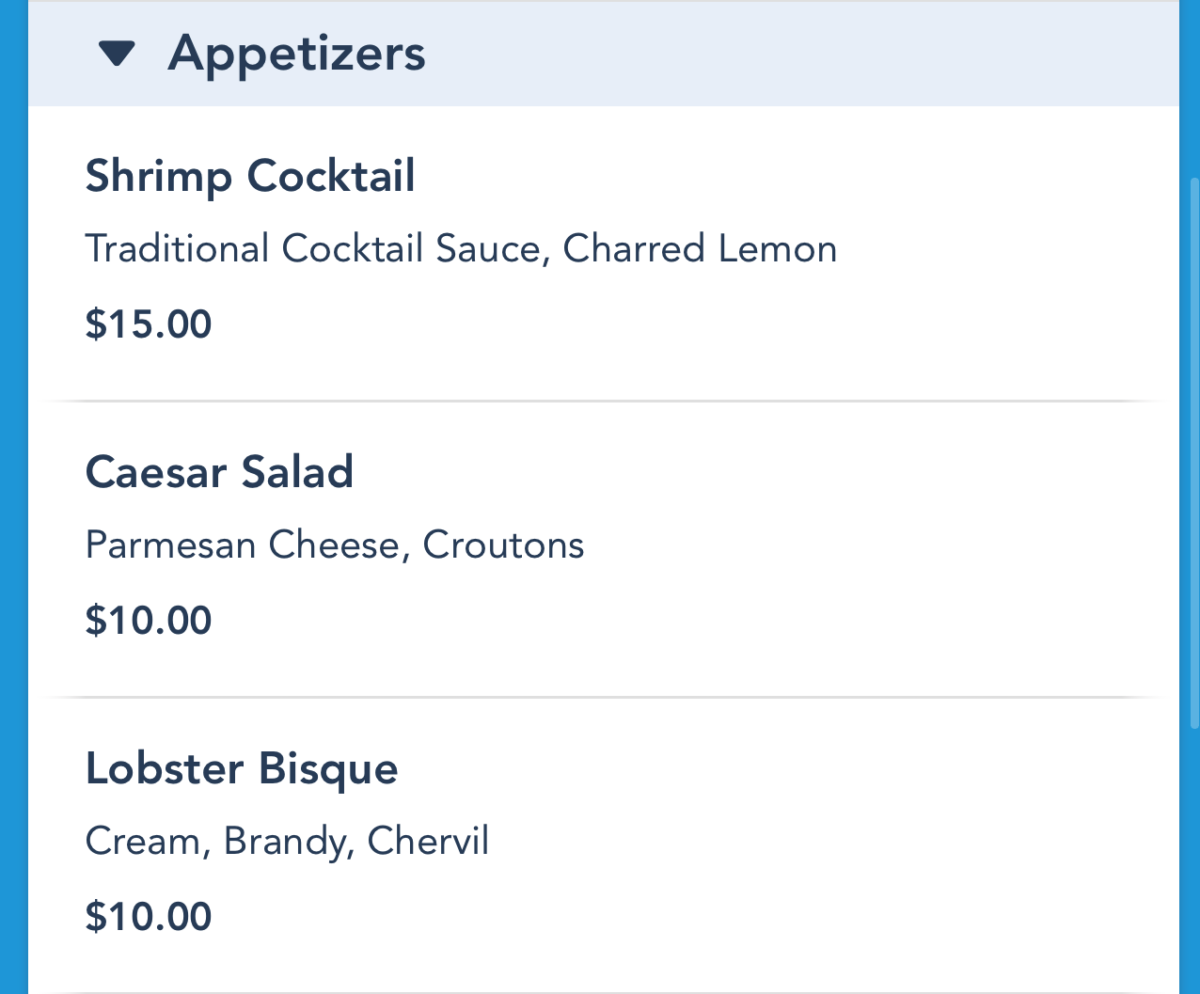Open the Lobster Bisque item title
This screenshot has height=994, width=1200.
pos(241,768)
